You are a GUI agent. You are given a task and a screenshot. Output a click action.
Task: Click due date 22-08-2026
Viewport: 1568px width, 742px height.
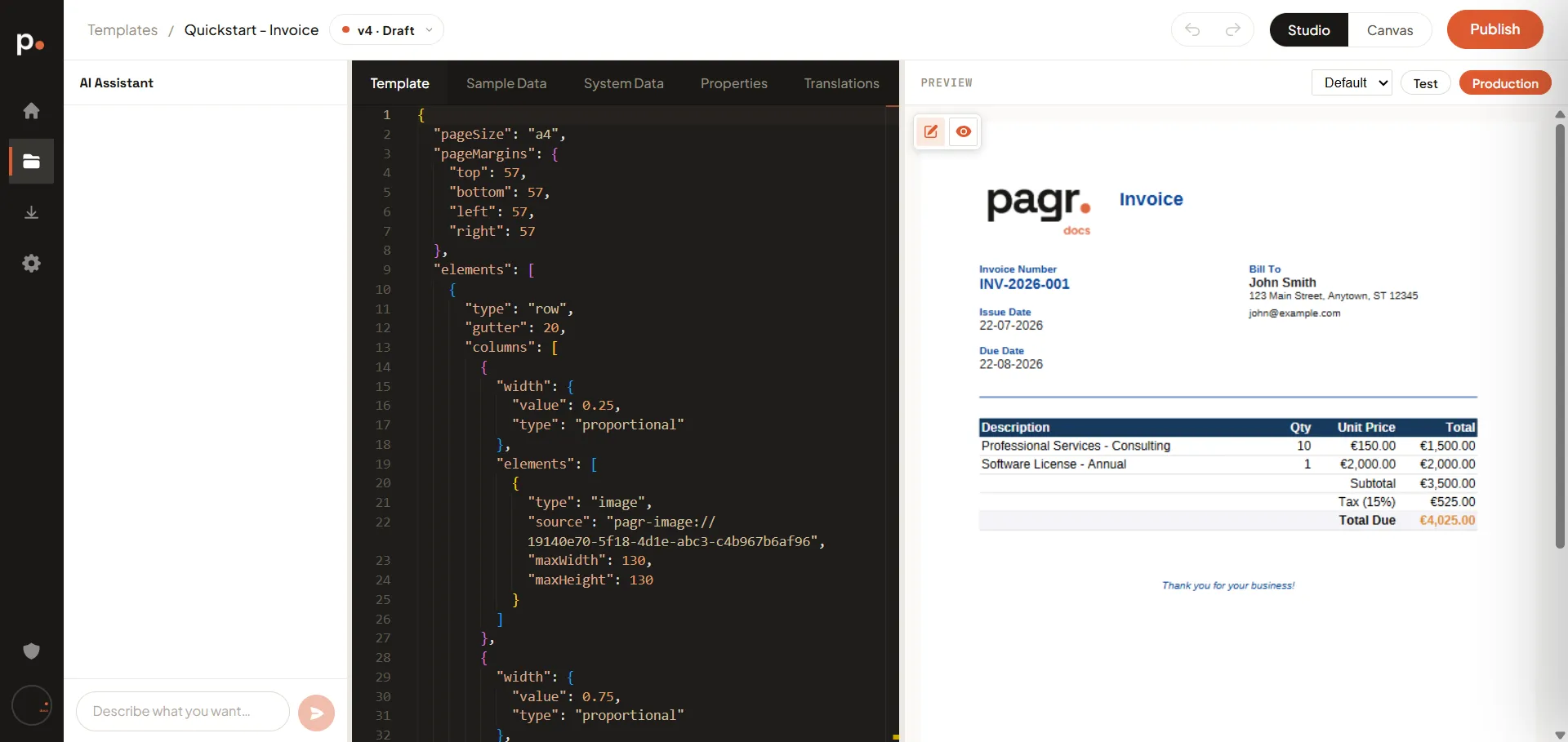tap(1011, 365)
